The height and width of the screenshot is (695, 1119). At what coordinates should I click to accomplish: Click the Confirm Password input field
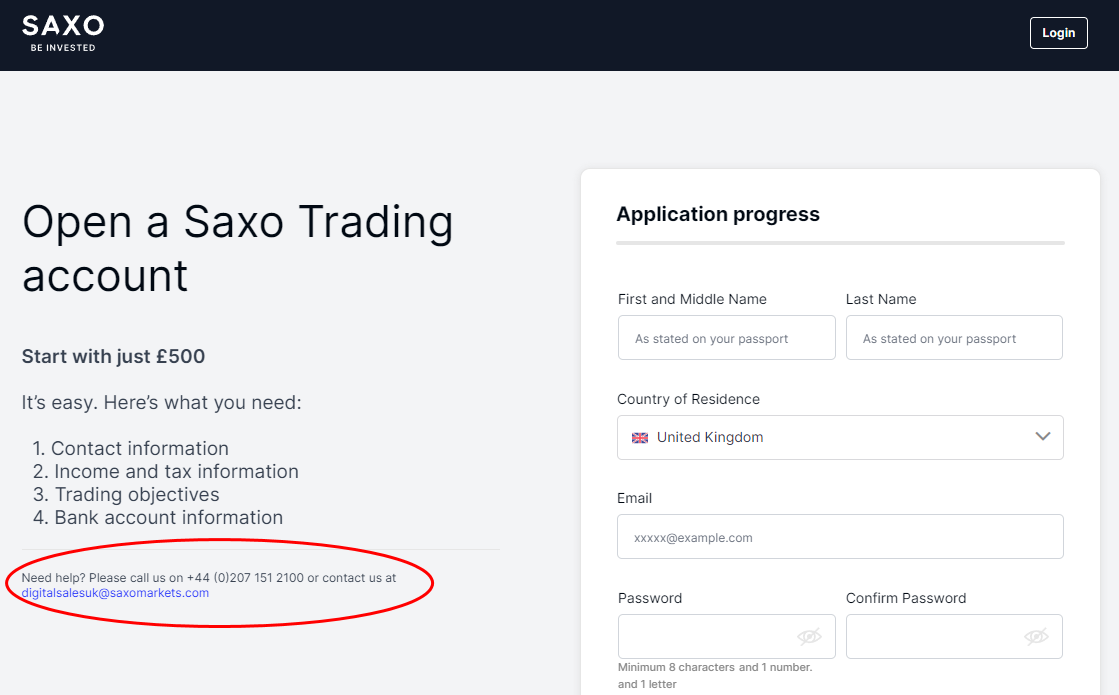point(954,636)
